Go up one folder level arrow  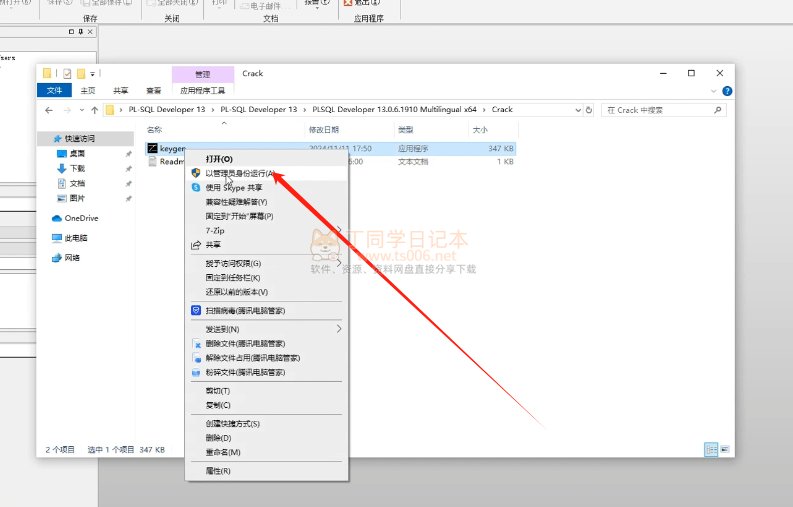point(95,110)
